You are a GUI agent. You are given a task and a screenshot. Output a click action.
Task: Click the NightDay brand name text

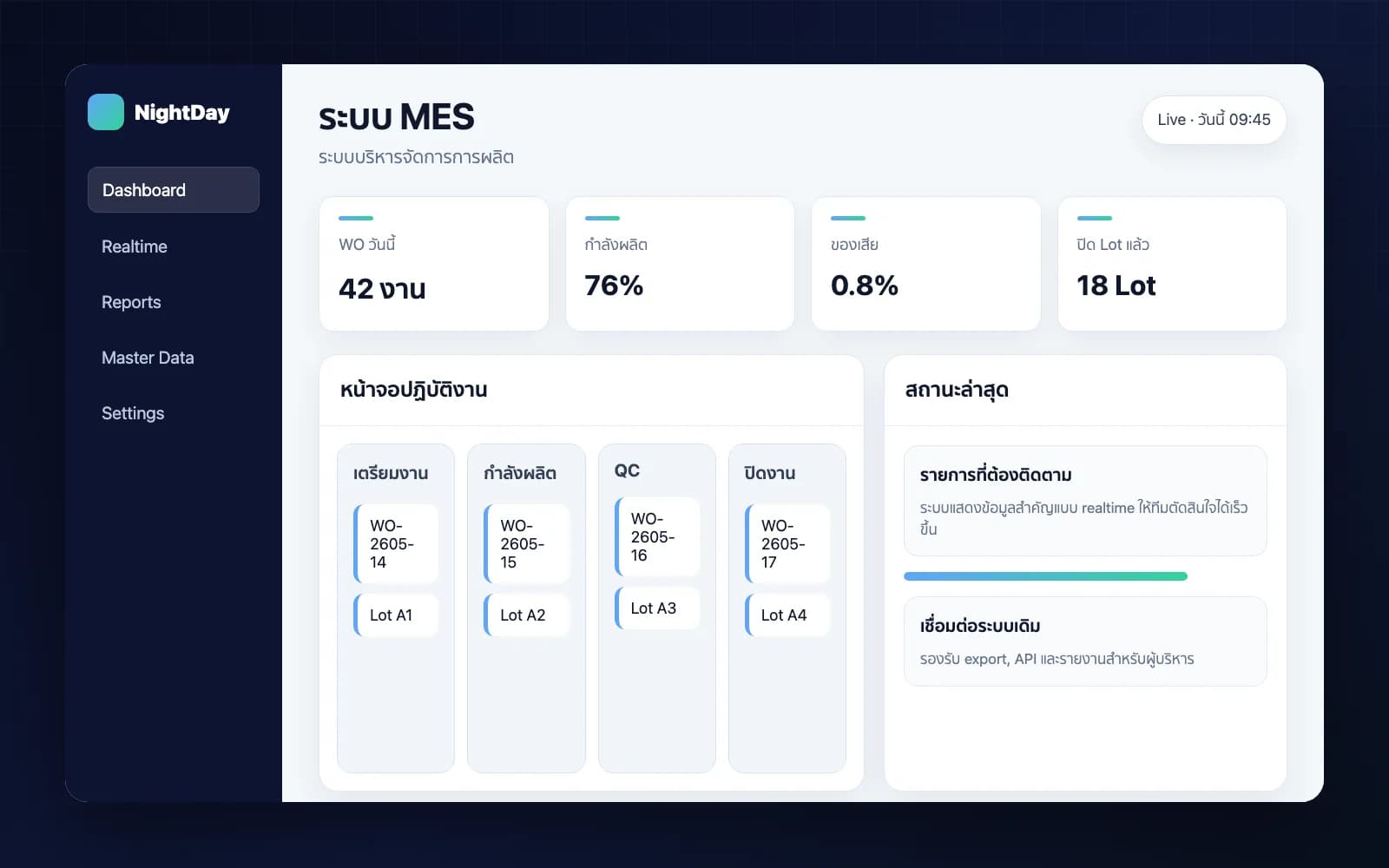click(182, 113)
